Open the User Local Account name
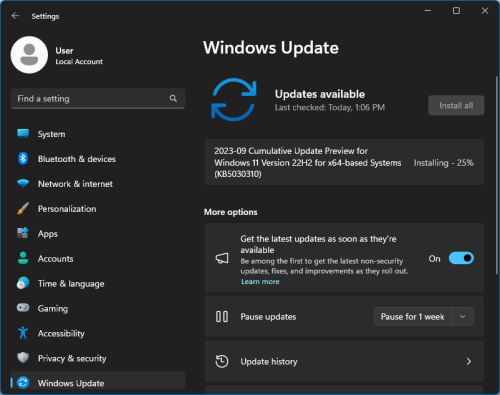The height and width of the screenshot is (395, 500). [79, 56]
